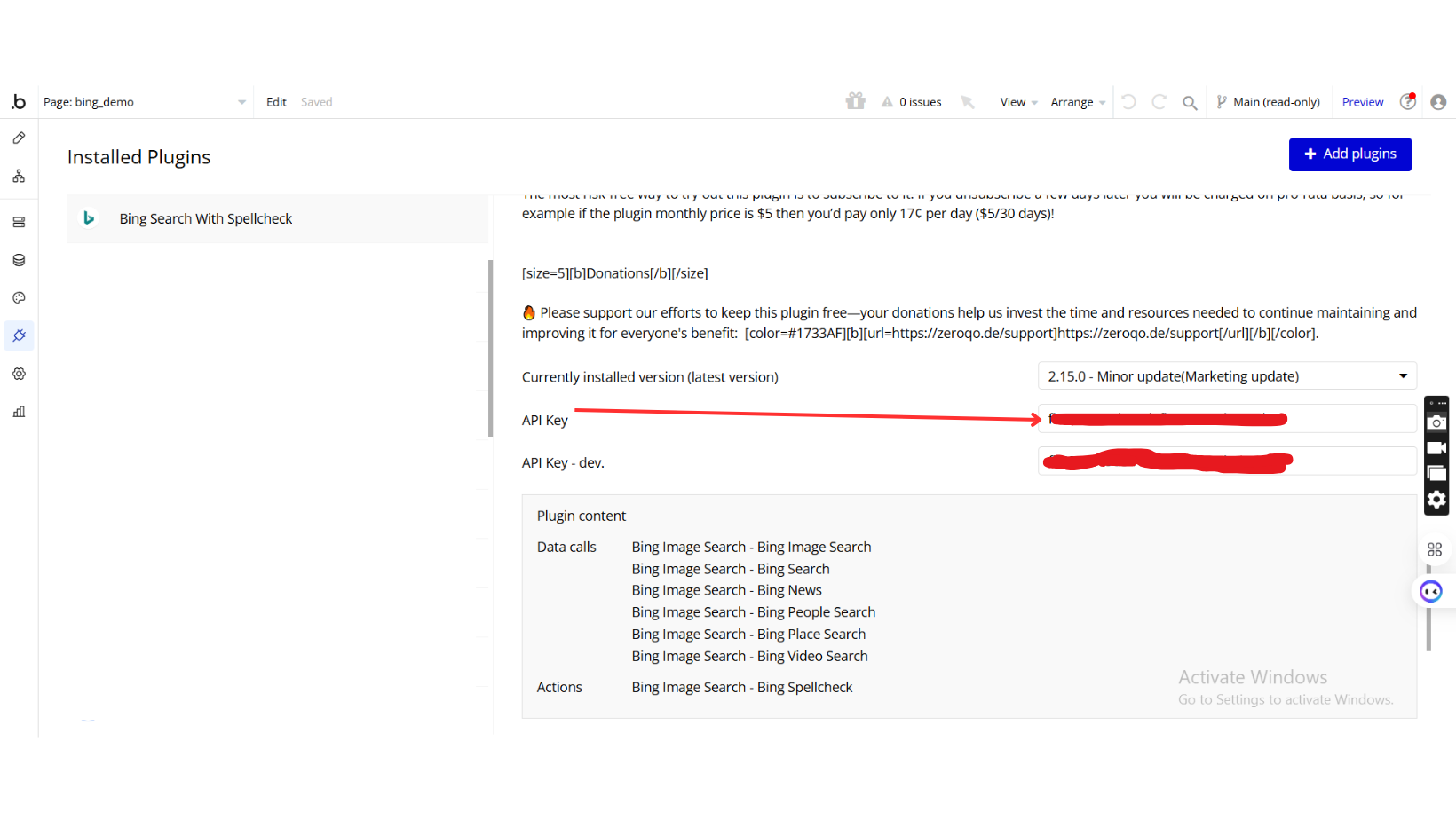The height and width of the screenshot is (820, 1456).
Task: Open the account profile icon
Action: pos(1438,102)
